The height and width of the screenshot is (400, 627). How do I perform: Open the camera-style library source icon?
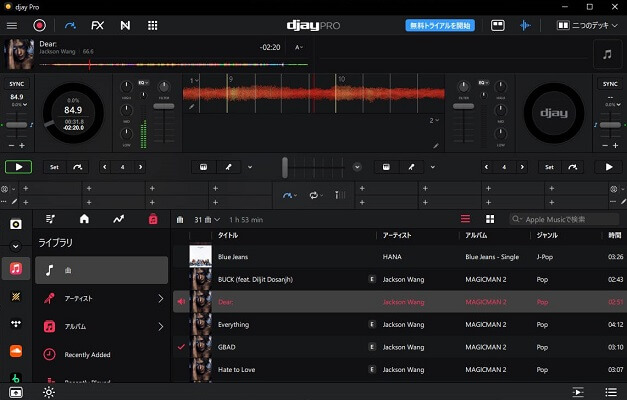point(16,224)
